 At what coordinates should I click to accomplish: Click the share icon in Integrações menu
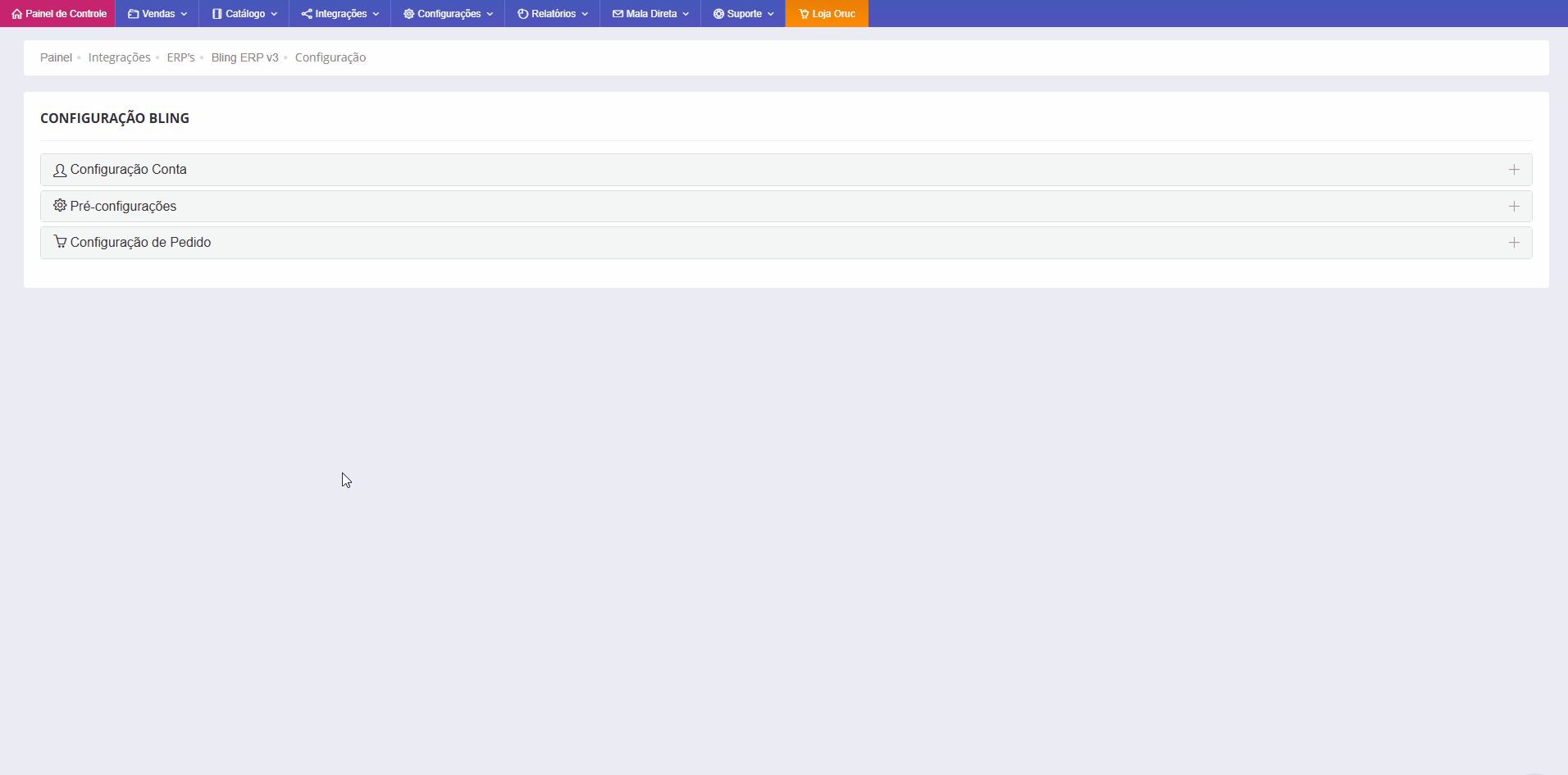pos(307,14)
